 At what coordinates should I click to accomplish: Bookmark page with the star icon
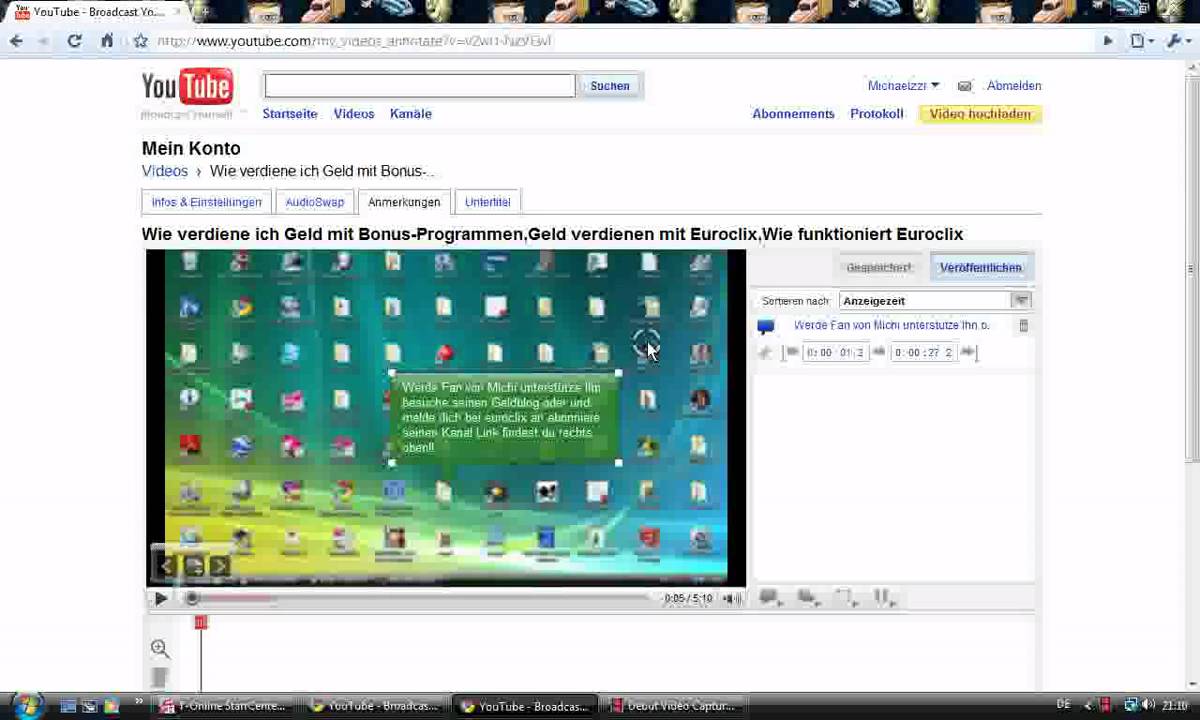(140, 41)
